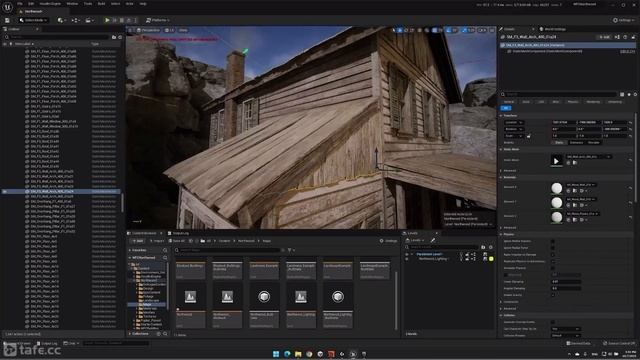Click the Content Browser Import button
This screenshot has height=360, width=640.
tap(157, 241)
